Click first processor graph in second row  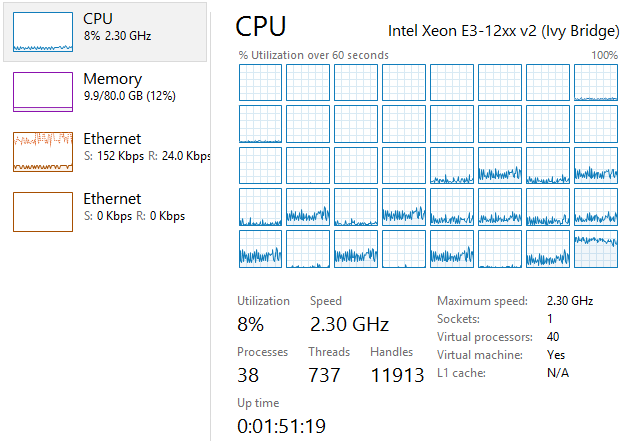(260, 124)
